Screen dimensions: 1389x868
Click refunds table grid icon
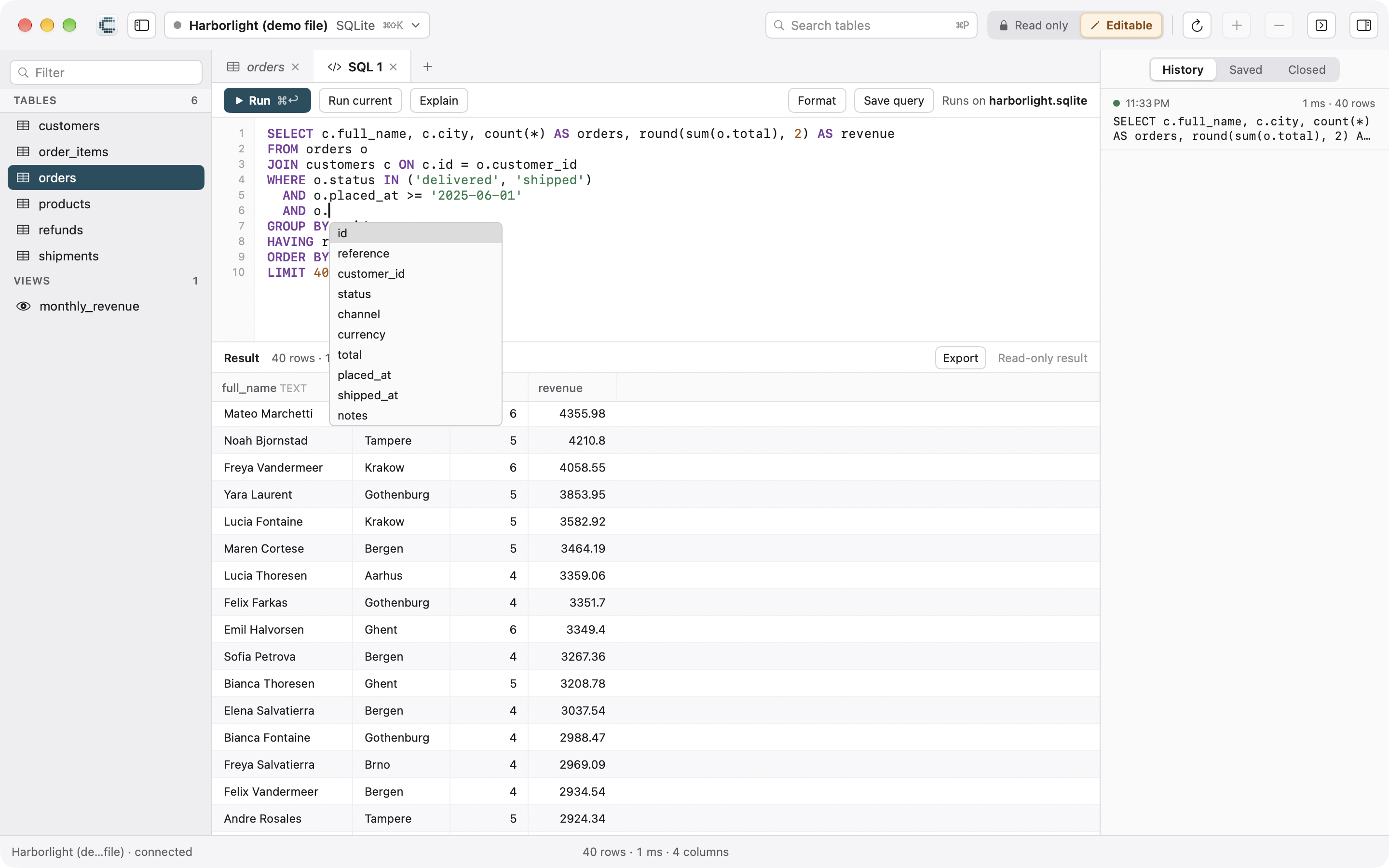(x=23, y=230)
